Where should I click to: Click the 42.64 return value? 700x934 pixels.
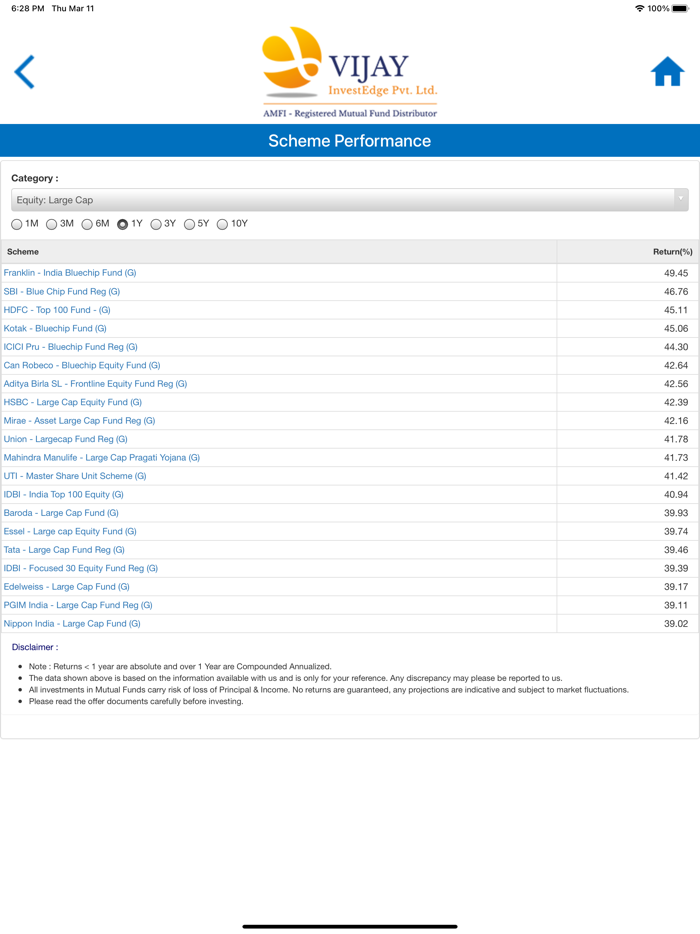(676, 366)
